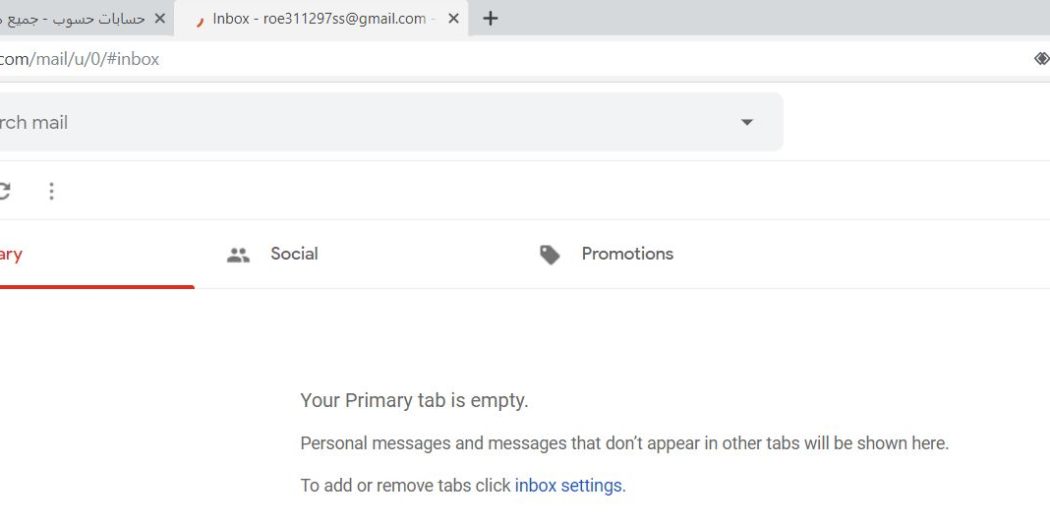The height and width of the screenshot is (525, 1050).
Task: Click the 'Personal messages' description text
Action: tap(624, 443)
